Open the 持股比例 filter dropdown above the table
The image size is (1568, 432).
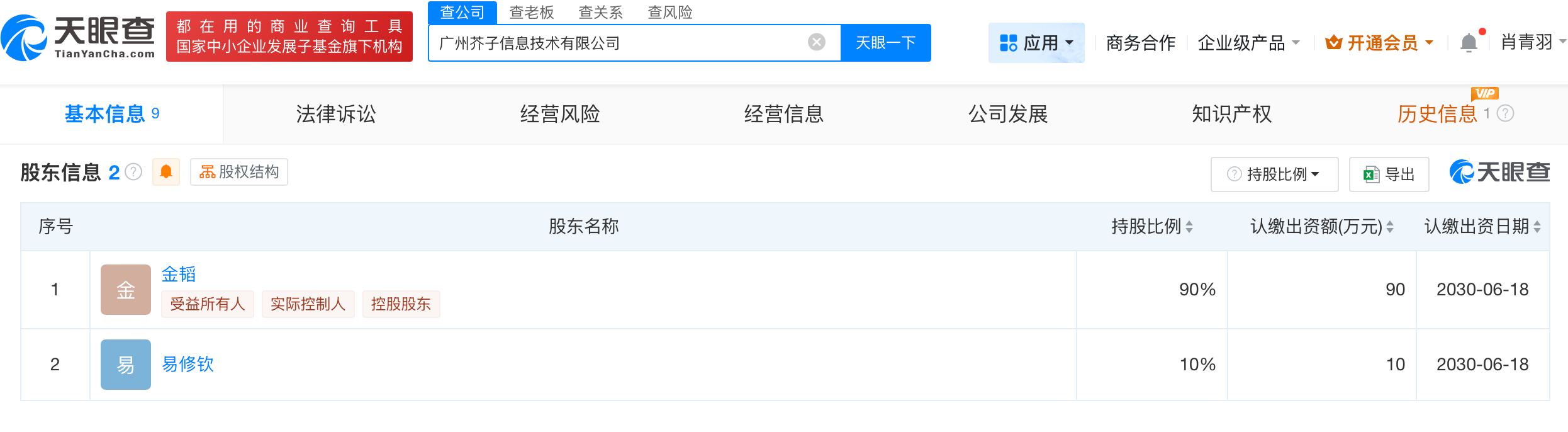1274,174
